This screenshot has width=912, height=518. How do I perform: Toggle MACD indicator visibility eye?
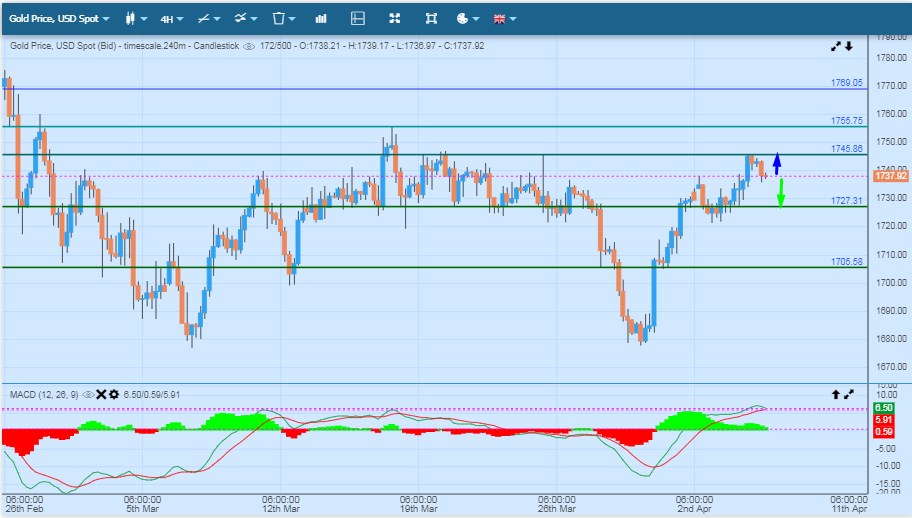88,395
